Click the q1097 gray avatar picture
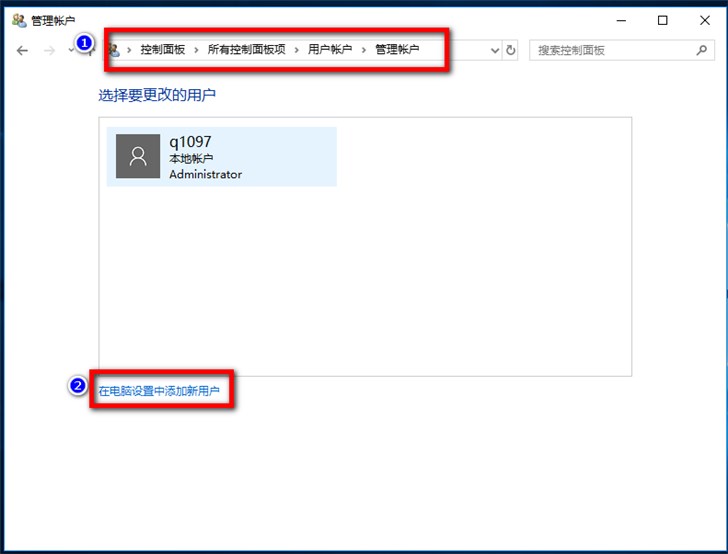 point(138,156)
